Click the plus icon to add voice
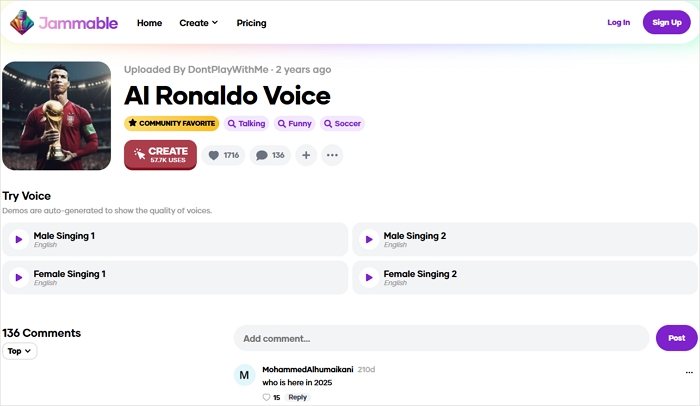The width and height of the screenshot is (700, 406). pos(306,155)
